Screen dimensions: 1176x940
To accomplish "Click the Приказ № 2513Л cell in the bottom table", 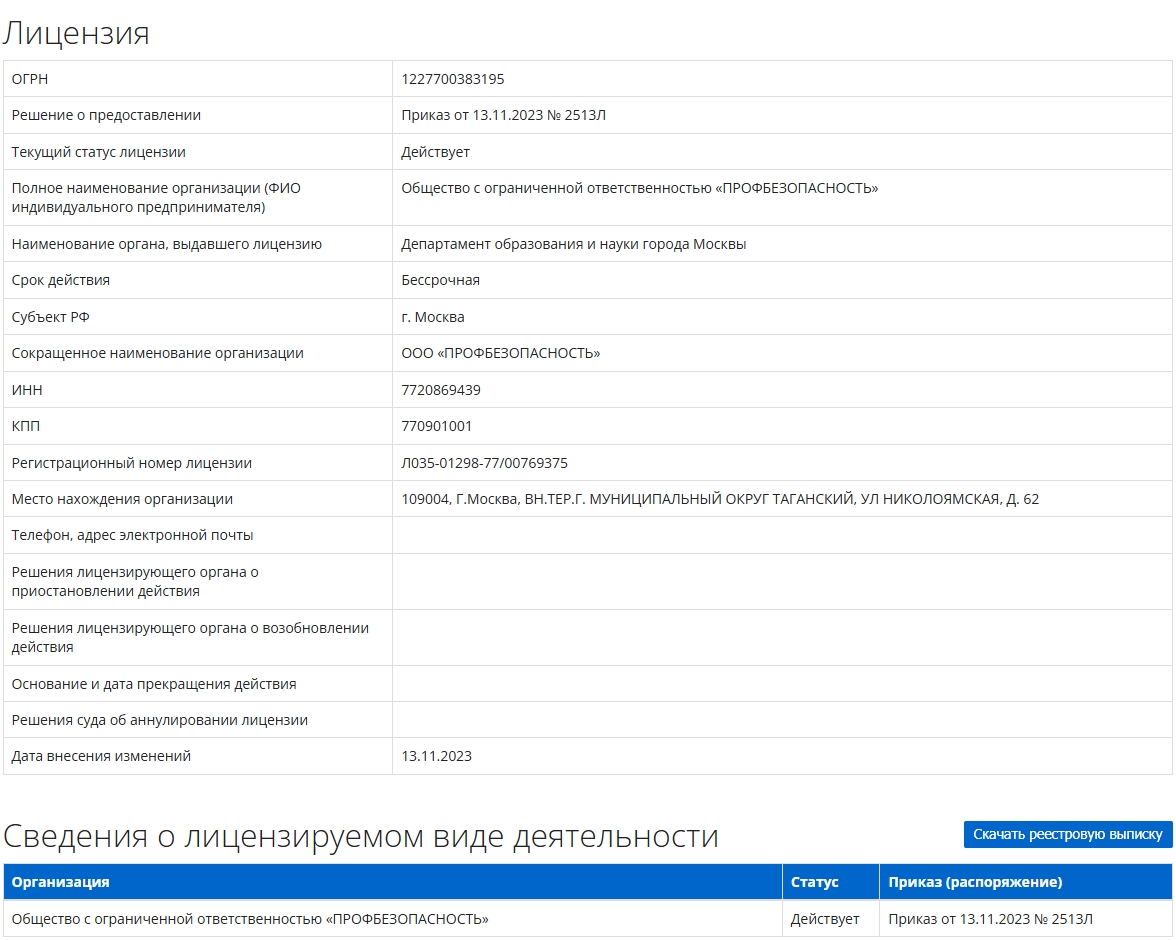I will pos(990,919).
